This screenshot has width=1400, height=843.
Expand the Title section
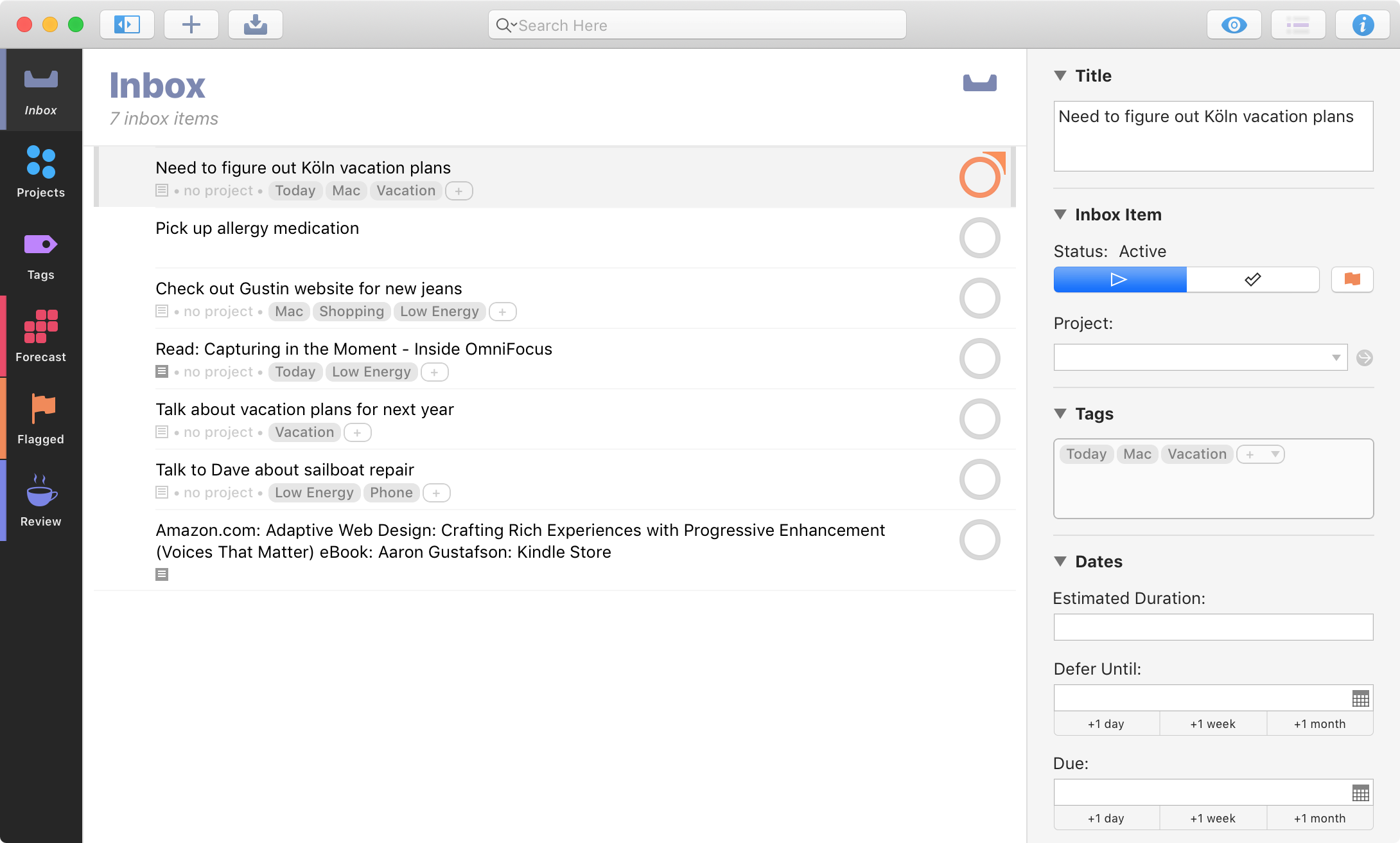[x=1062, y=75]
